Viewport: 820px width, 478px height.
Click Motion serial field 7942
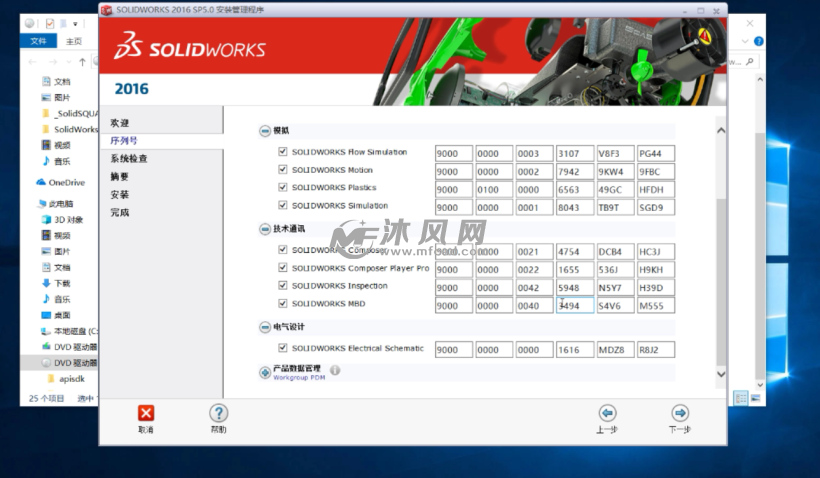(x=575, y=172)
